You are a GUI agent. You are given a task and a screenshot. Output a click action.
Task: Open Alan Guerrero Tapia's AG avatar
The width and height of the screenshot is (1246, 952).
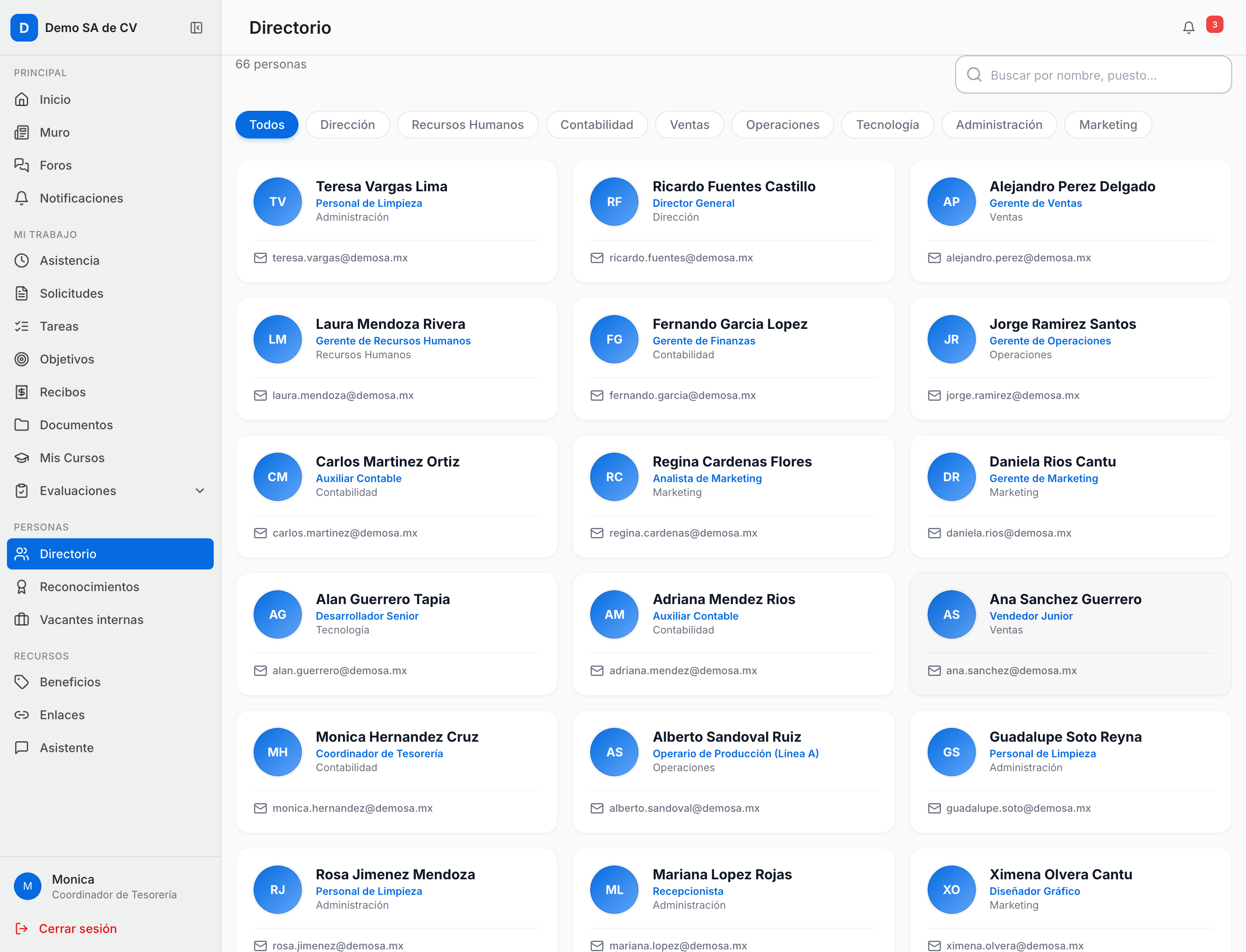point(278,614)
